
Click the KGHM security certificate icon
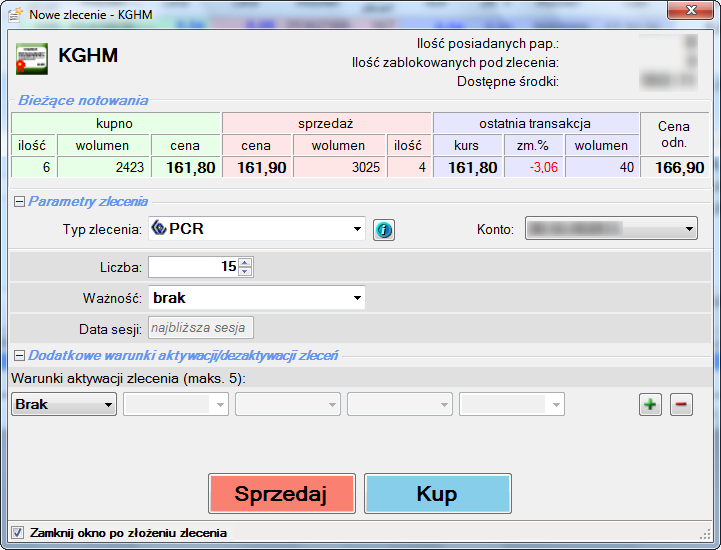(x=32, y=59)
